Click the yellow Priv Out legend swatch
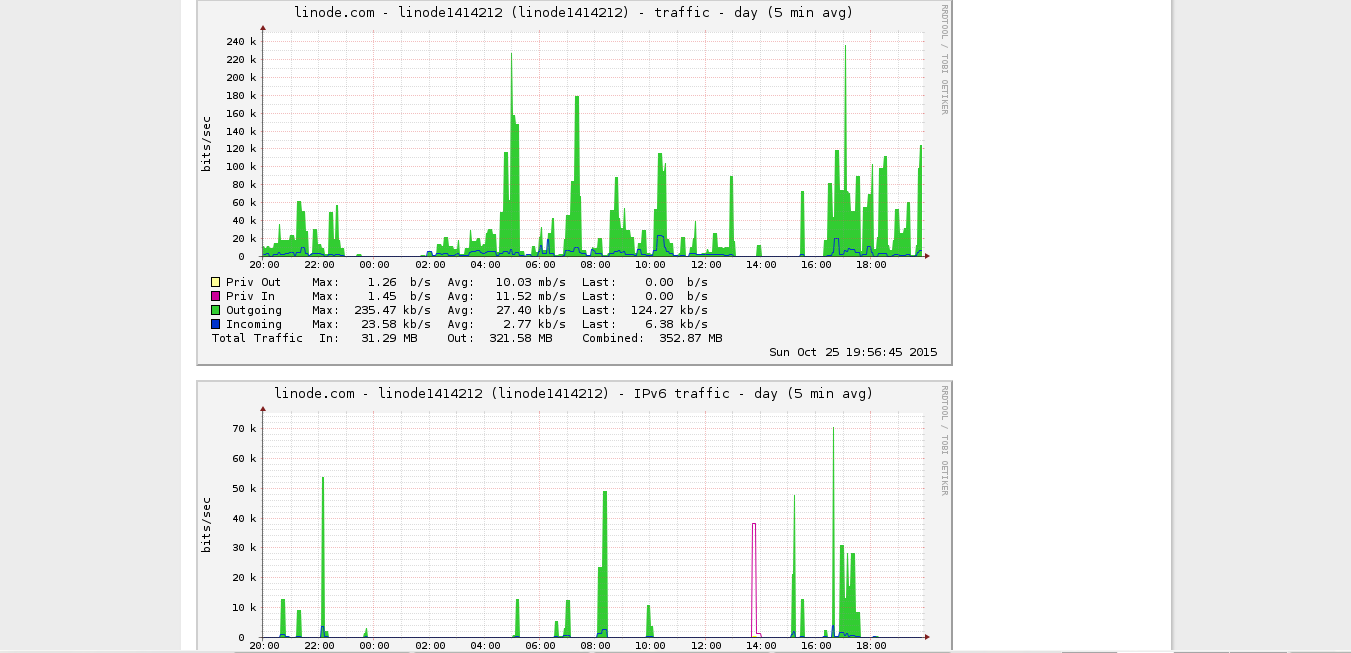 [x=215, y=282]
